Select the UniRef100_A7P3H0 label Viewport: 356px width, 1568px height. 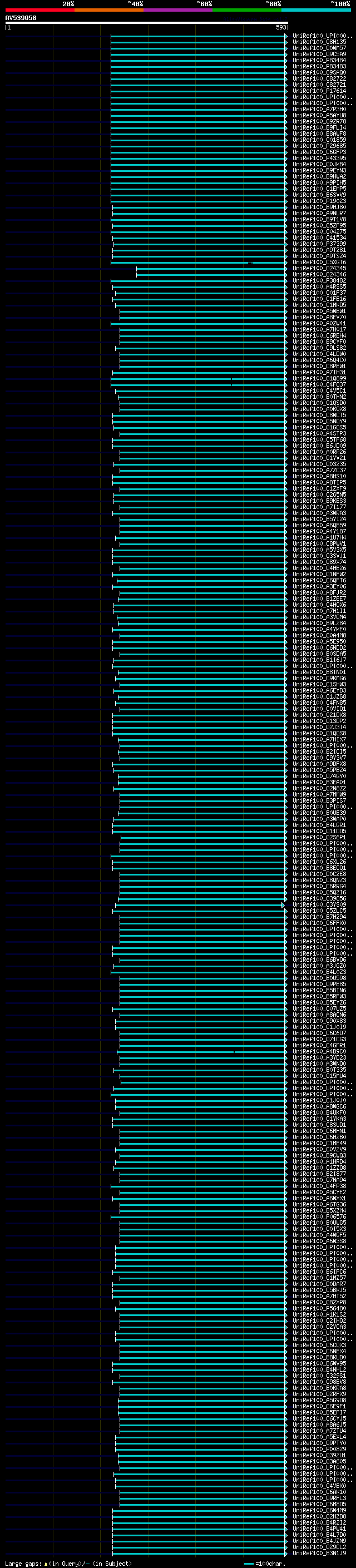tap(319, 109)
